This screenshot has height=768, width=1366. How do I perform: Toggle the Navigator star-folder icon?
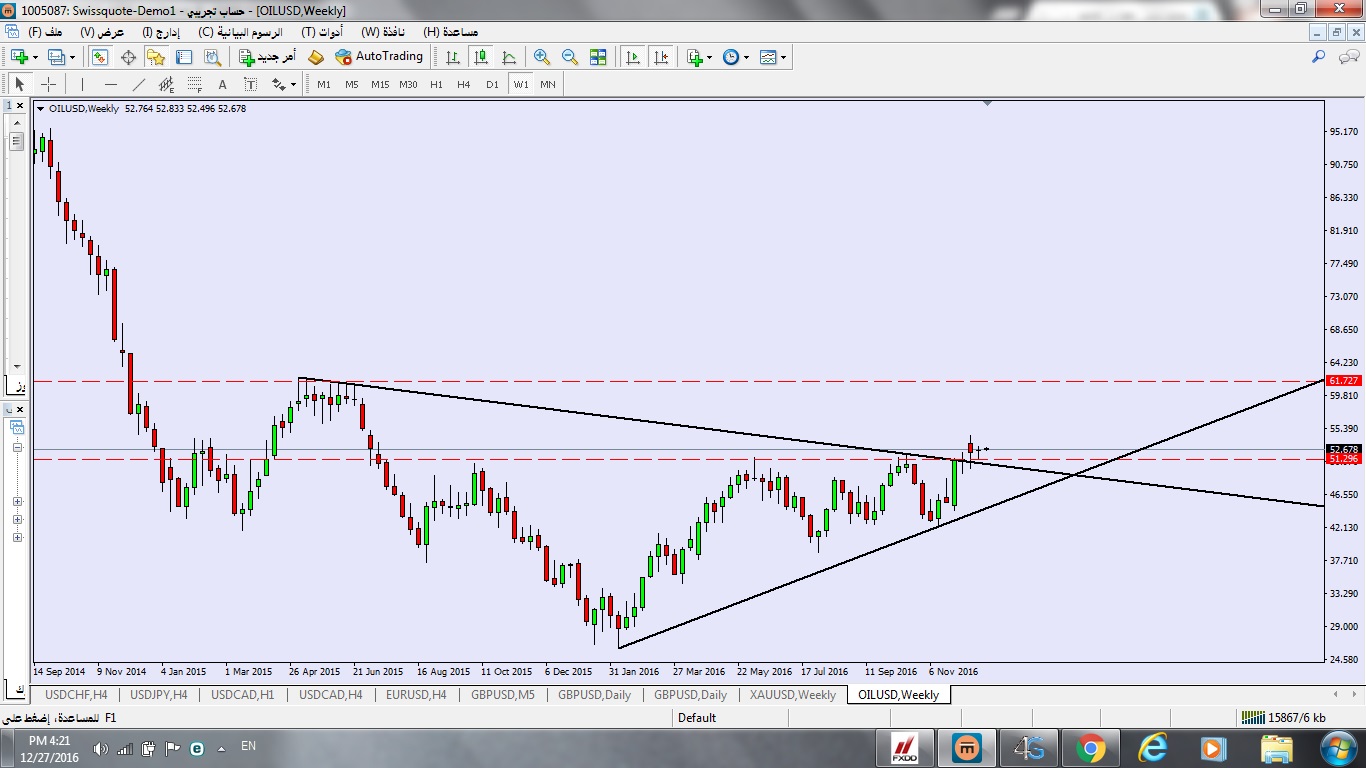[156, 57]
